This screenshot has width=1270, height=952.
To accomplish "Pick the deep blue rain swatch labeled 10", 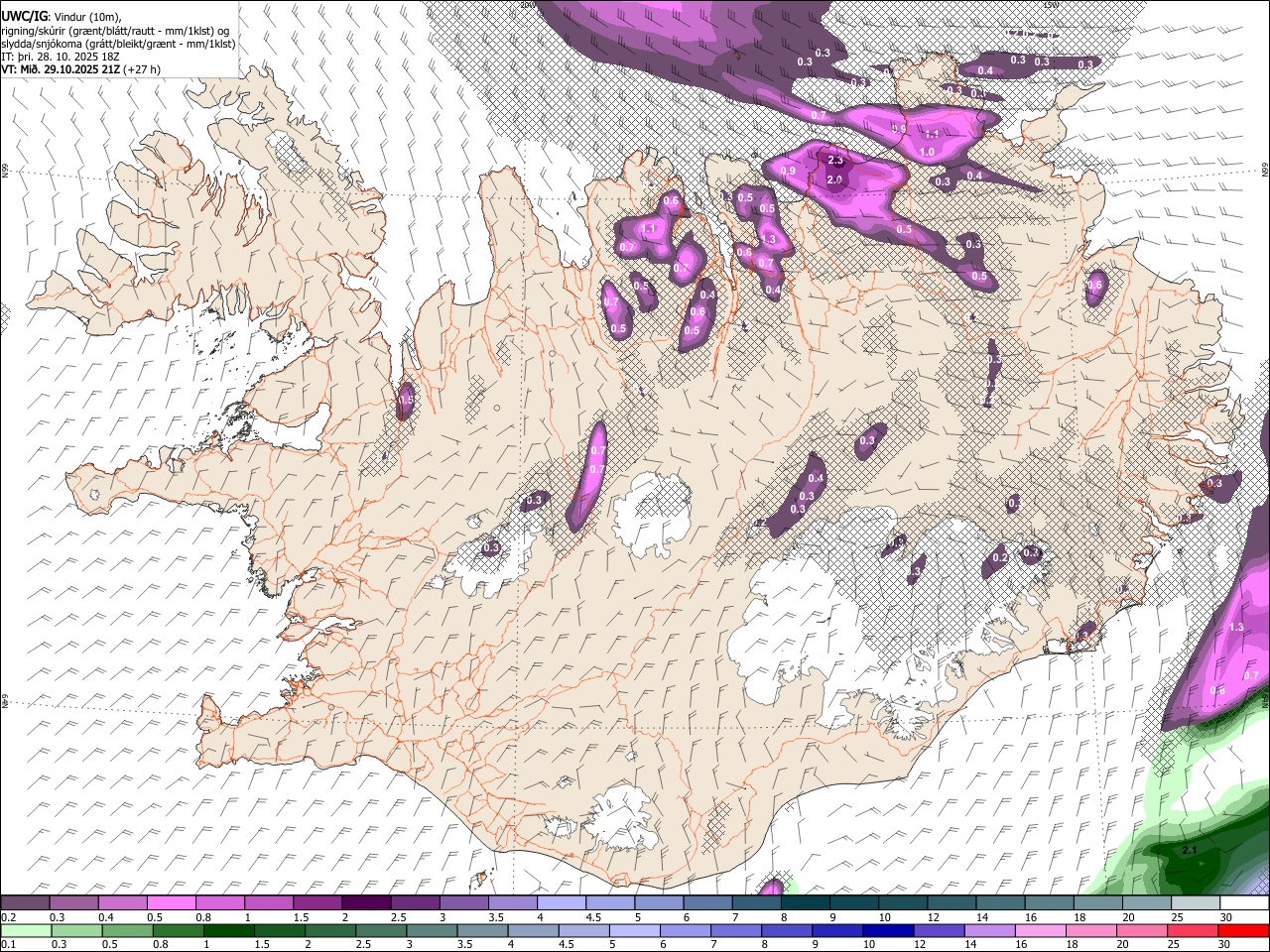I will [887, 930].
